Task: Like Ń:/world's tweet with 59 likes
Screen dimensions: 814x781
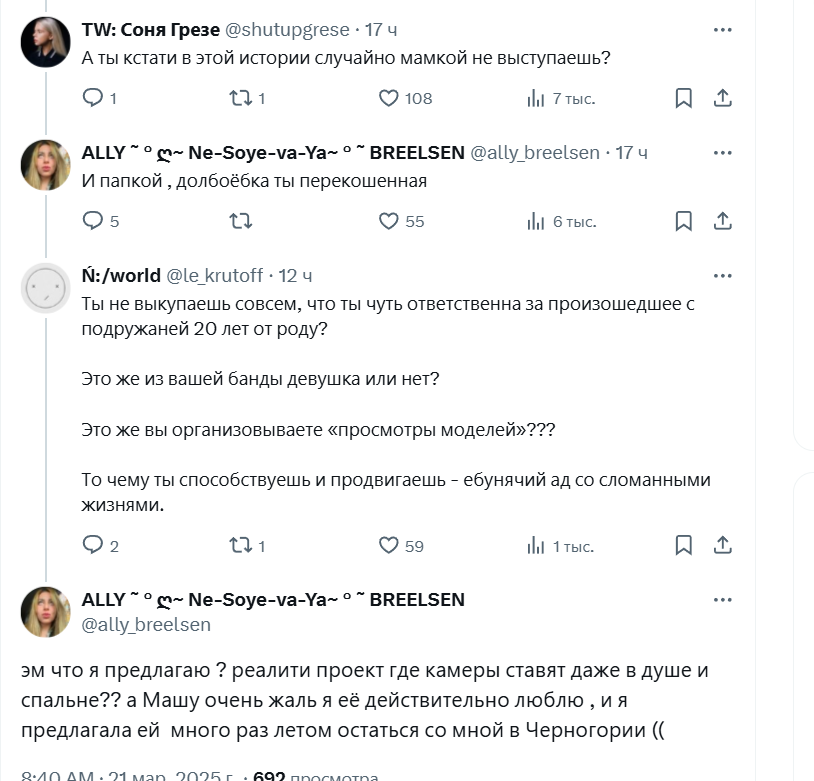Action: click(x=389, y=545)
